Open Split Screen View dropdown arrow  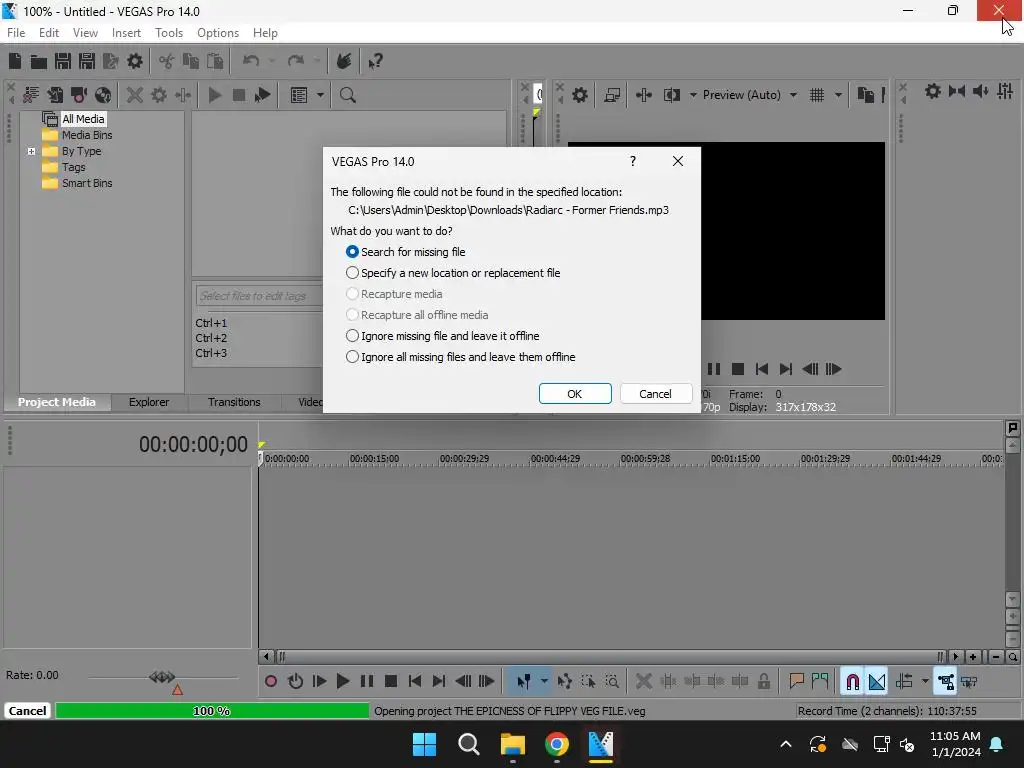[x=693, y=95]
